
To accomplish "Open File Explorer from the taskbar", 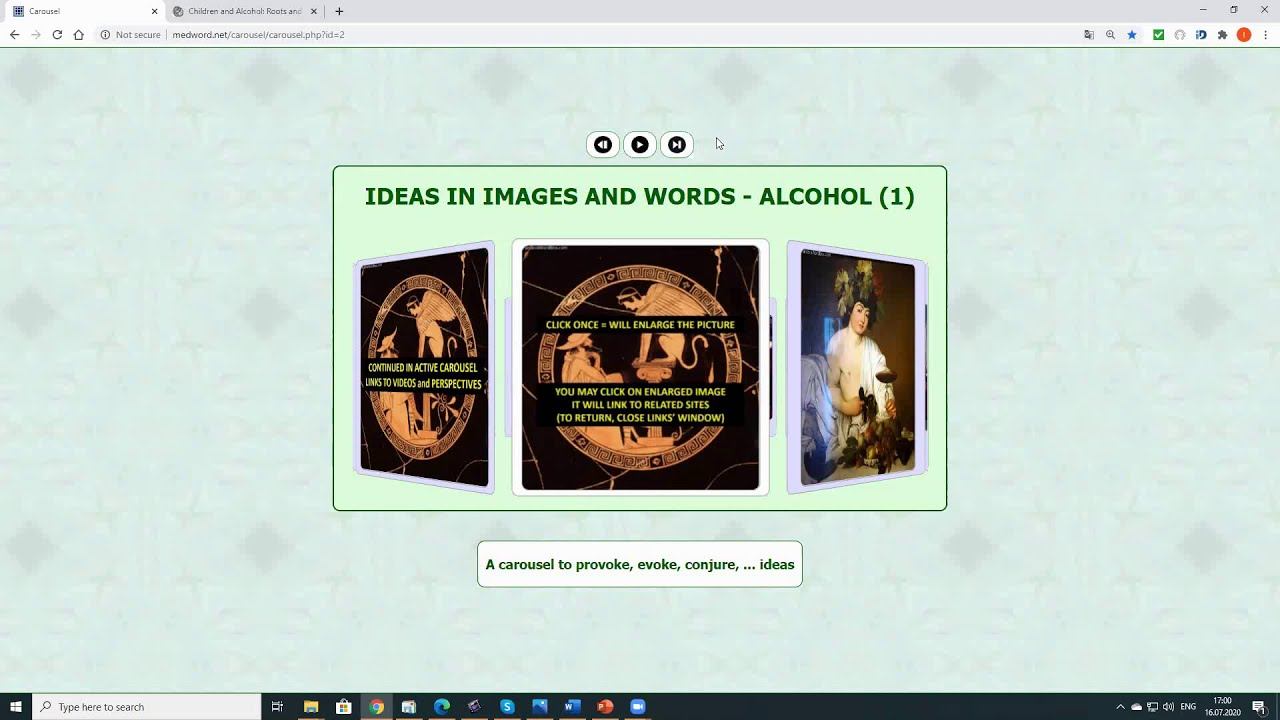I will [311, 707].
